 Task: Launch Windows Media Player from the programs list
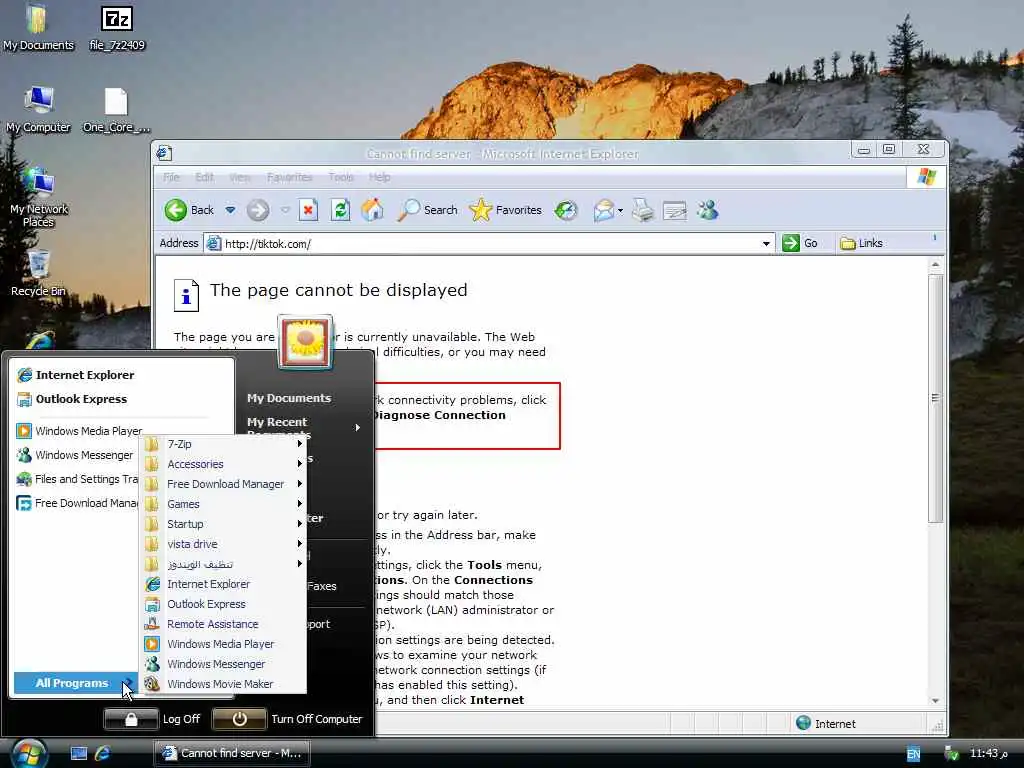pyautogui.click(x=225, y=644)
